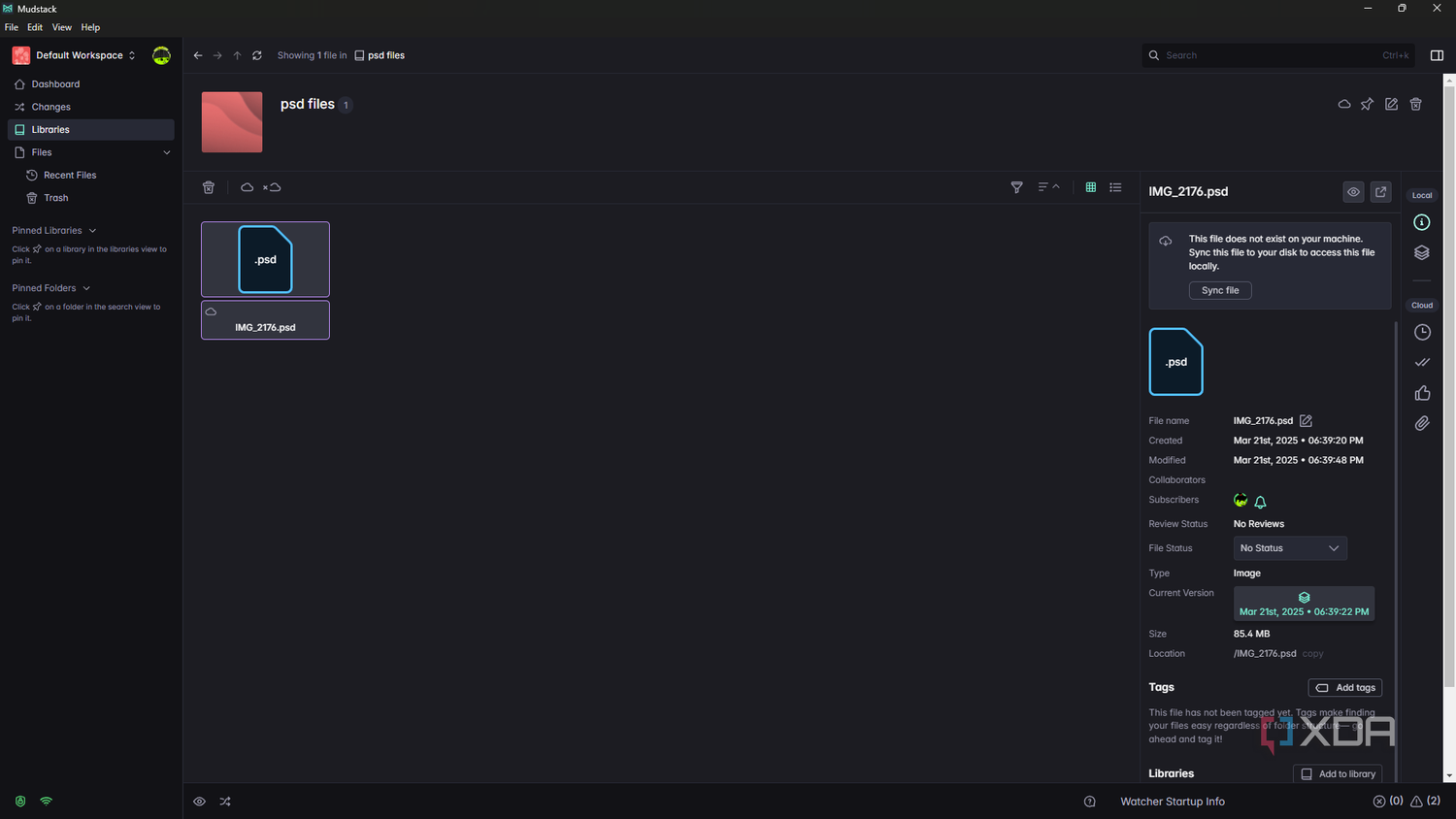The image size is (1456, 819).
Task: Open the Default Workspace switcher
Action: tap(75, 55)
